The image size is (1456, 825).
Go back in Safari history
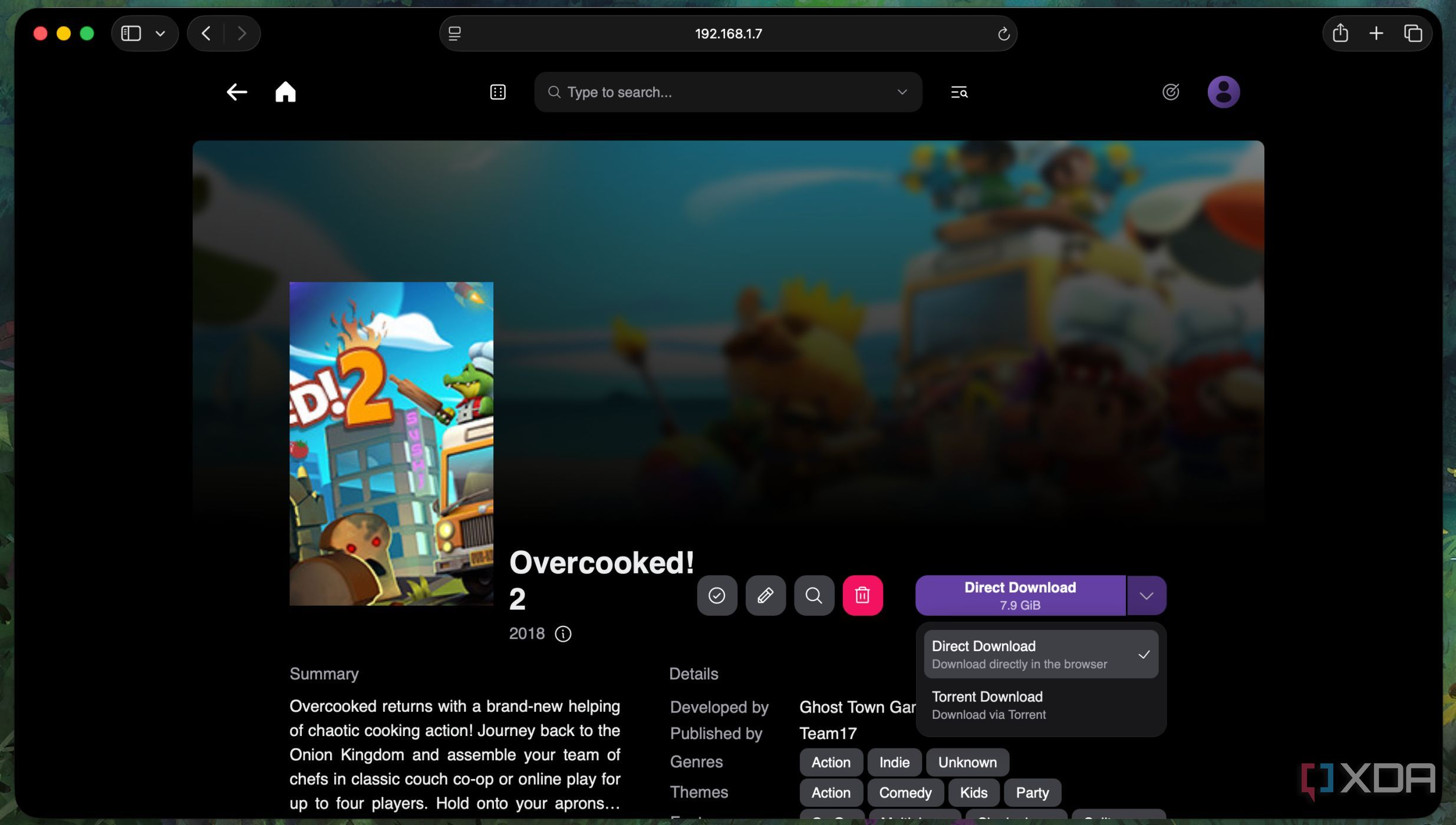coord(206,33)
